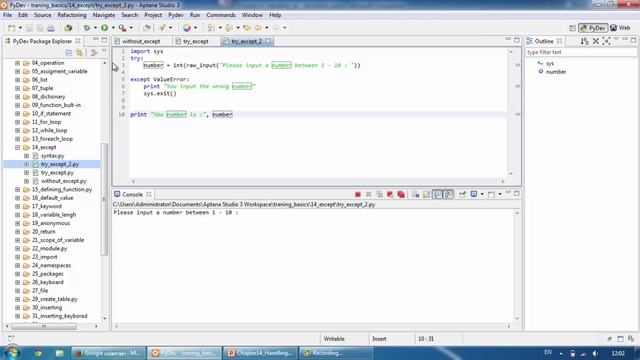This screenshot has width=640, height=360.
Task: Switch to try_except editor tab
Action: coord(196,41)
